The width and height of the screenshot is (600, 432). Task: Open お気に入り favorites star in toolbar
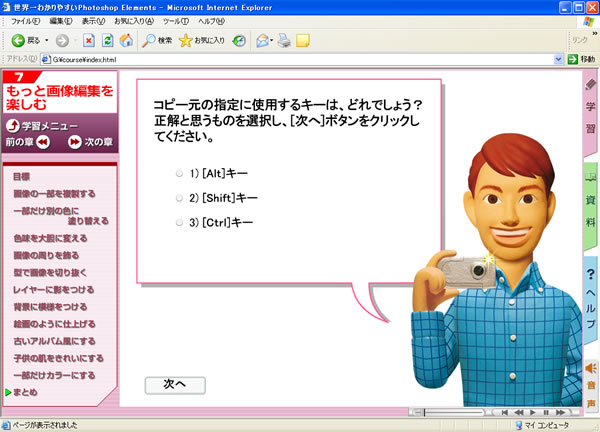click(x=201, y=41)
